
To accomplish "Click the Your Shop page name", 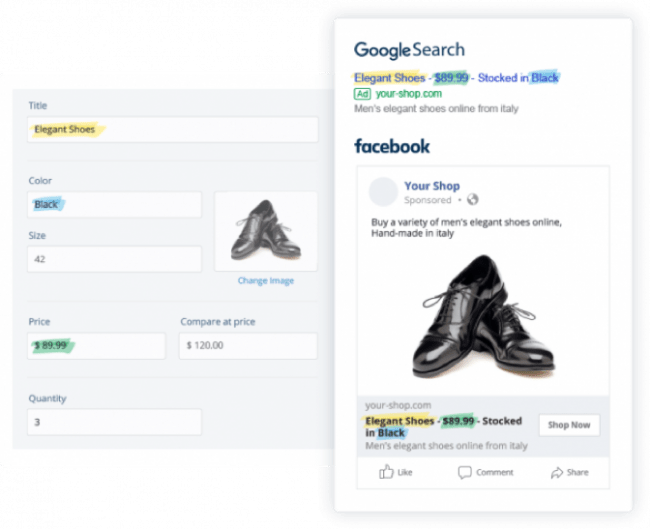I will click(431, 186).
